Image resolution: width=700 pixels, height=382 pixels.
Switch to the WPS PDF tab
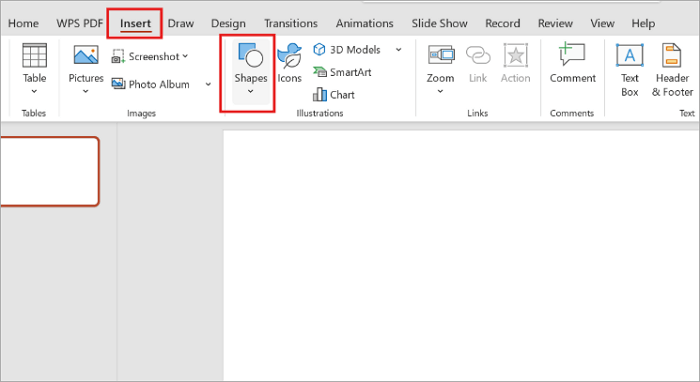click(x=79, y=23)
